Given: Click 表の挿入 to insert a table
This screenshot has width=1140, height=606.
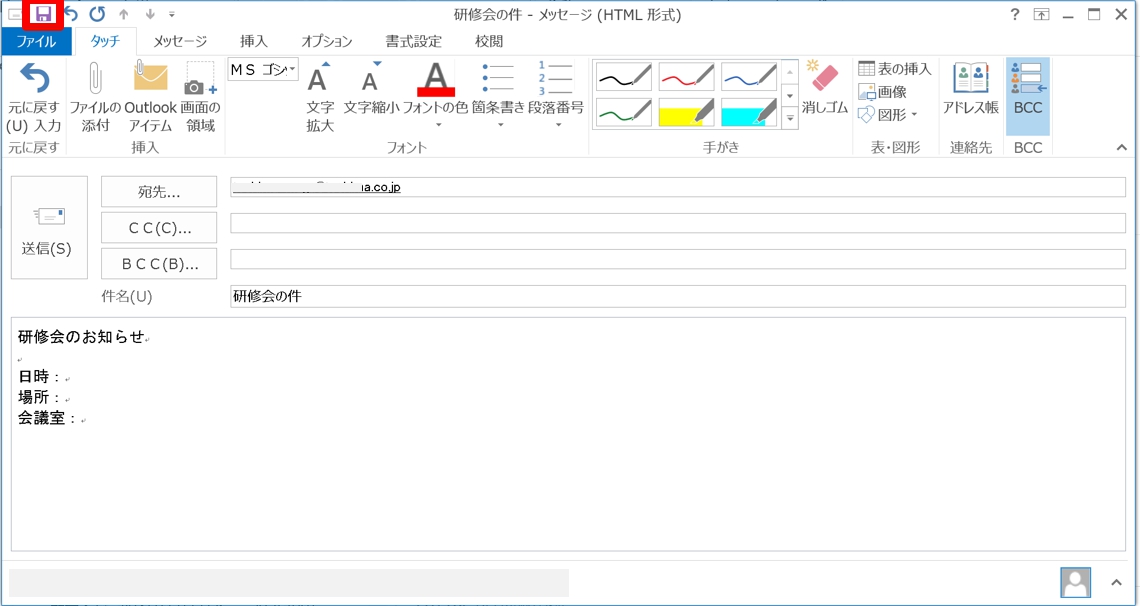Looking at the screenshot, I should pos(895,69).
